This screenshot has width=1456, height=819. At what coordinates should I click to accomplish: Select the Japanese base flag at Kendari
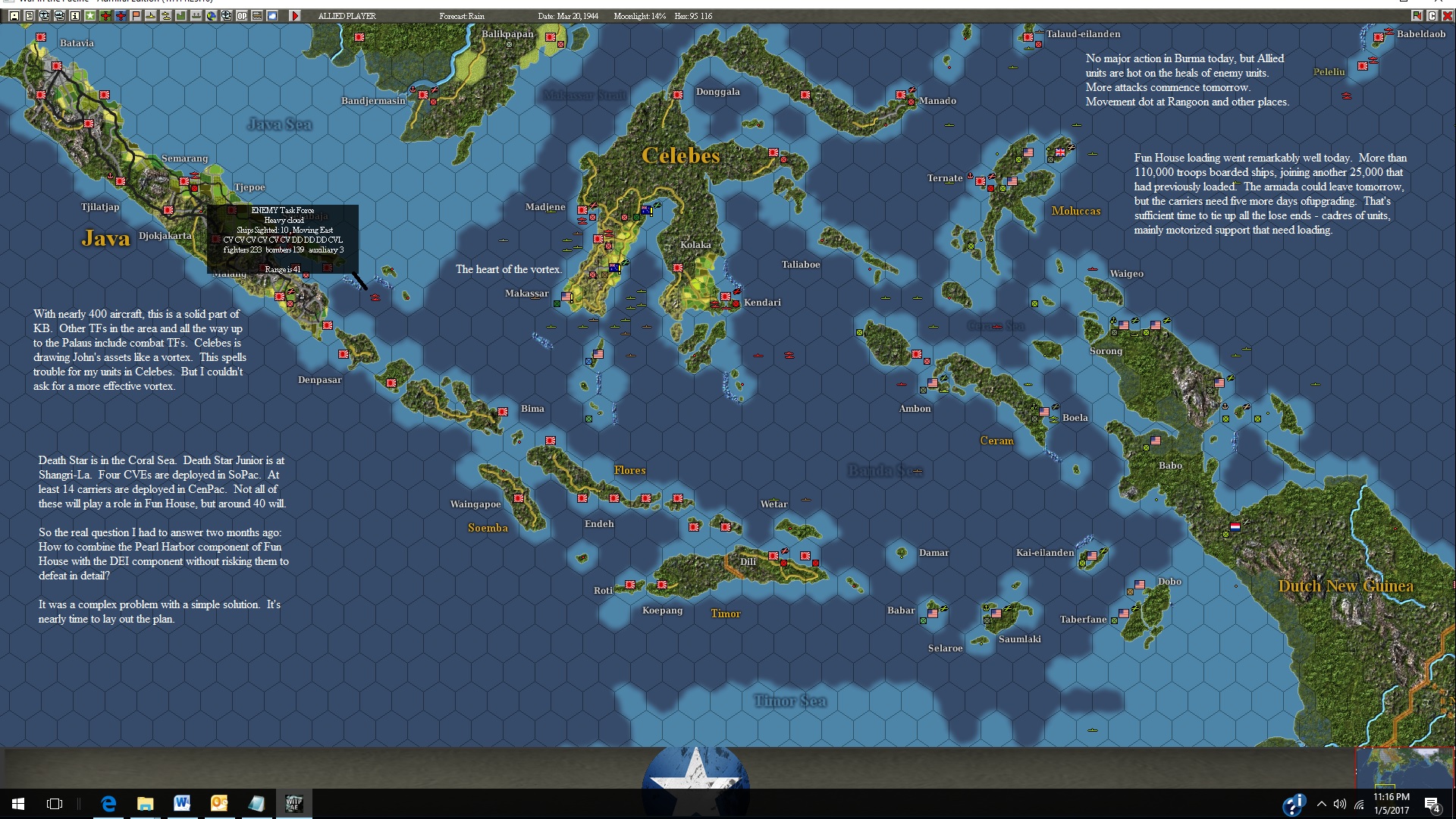click(726, 297)
